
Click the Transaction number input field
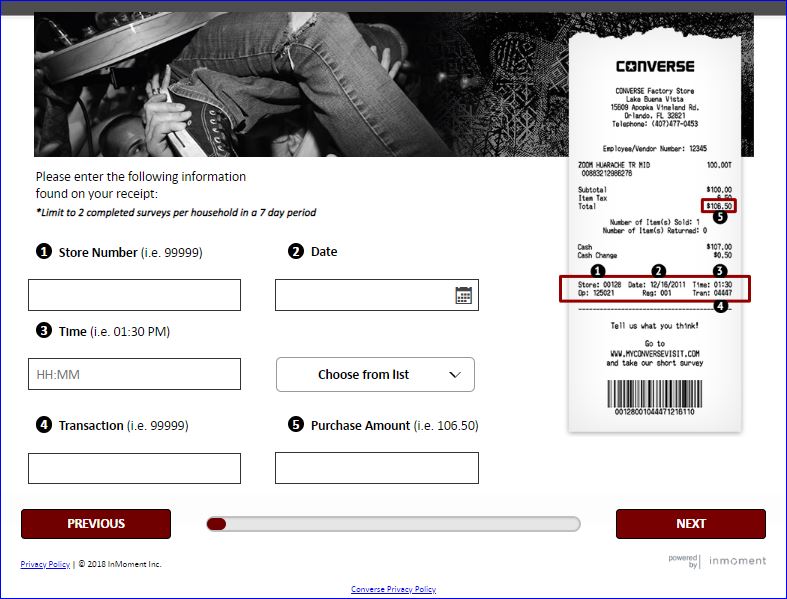coord(135,468)
